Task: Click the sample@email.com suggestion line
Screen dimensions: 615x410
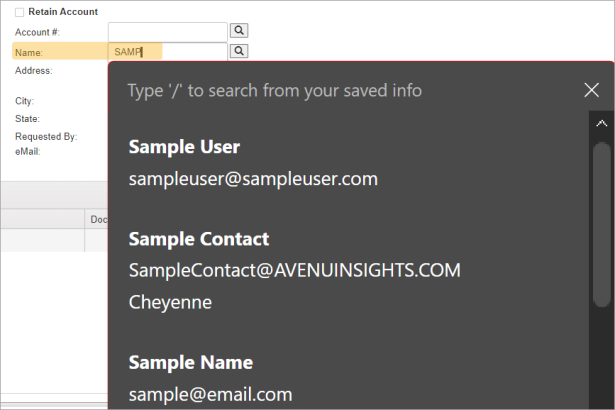Action: click(x=210, y=394)
